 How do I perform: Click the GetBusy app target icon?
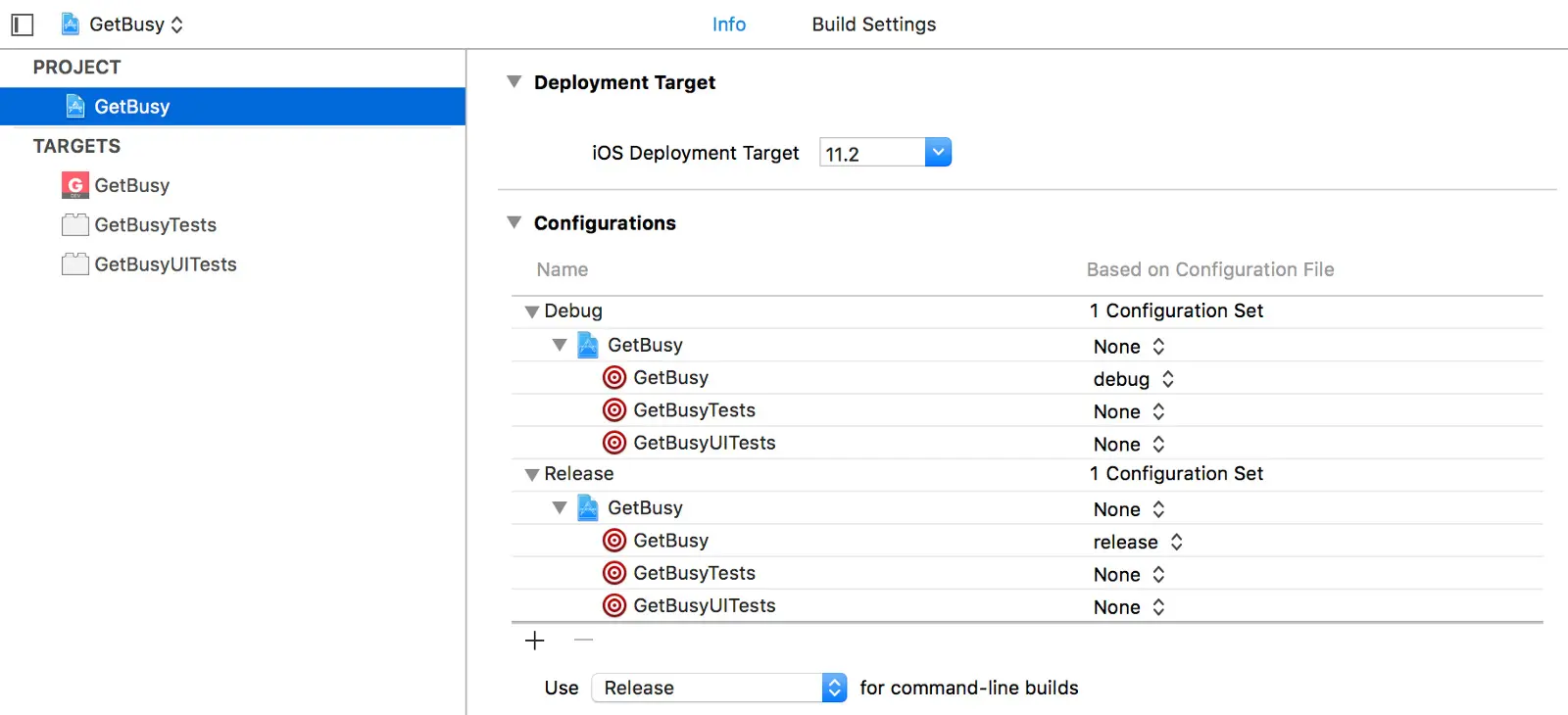pos(75,185)
